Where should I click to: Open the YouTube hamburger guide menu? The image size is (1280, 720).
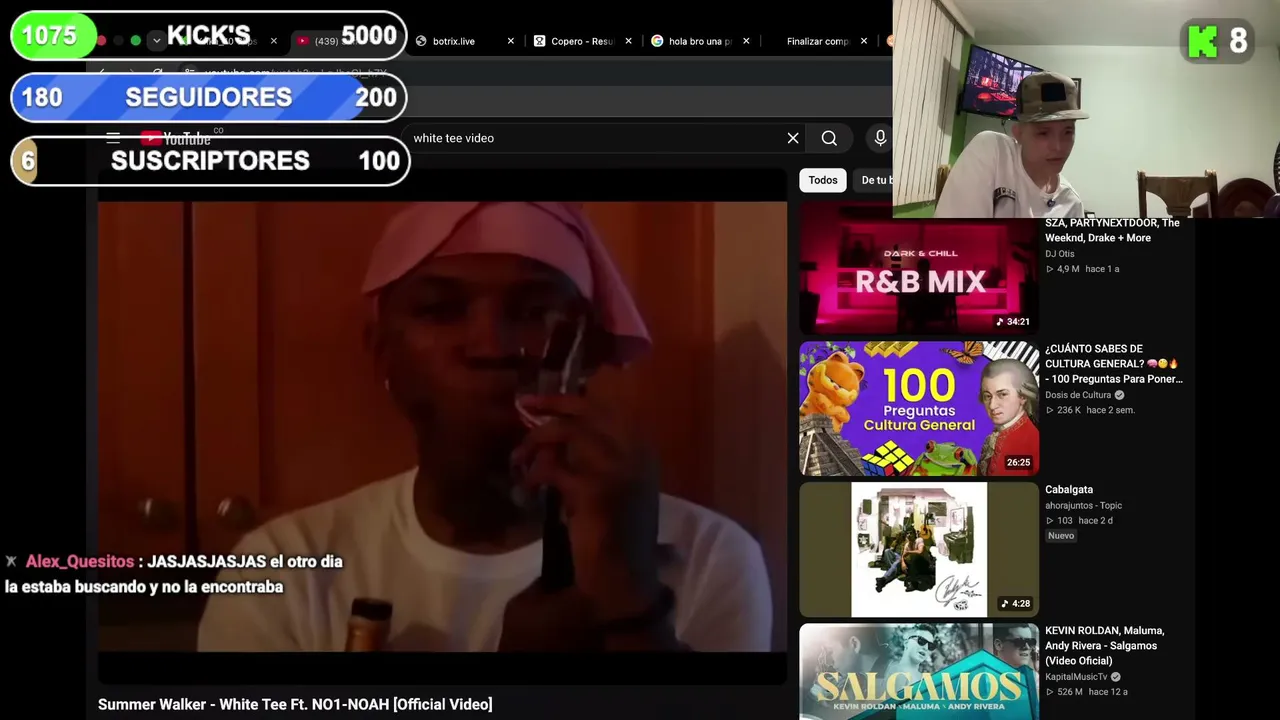pyautogui.click(x=113, y=138)
